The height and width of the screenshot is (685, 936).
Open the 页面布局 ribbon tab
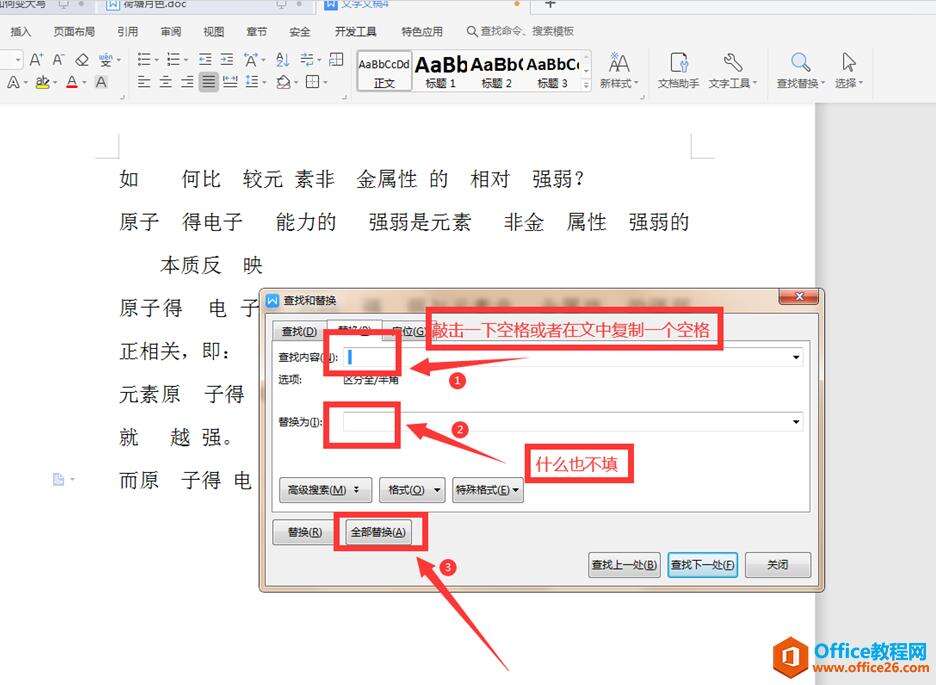(74, 32)
